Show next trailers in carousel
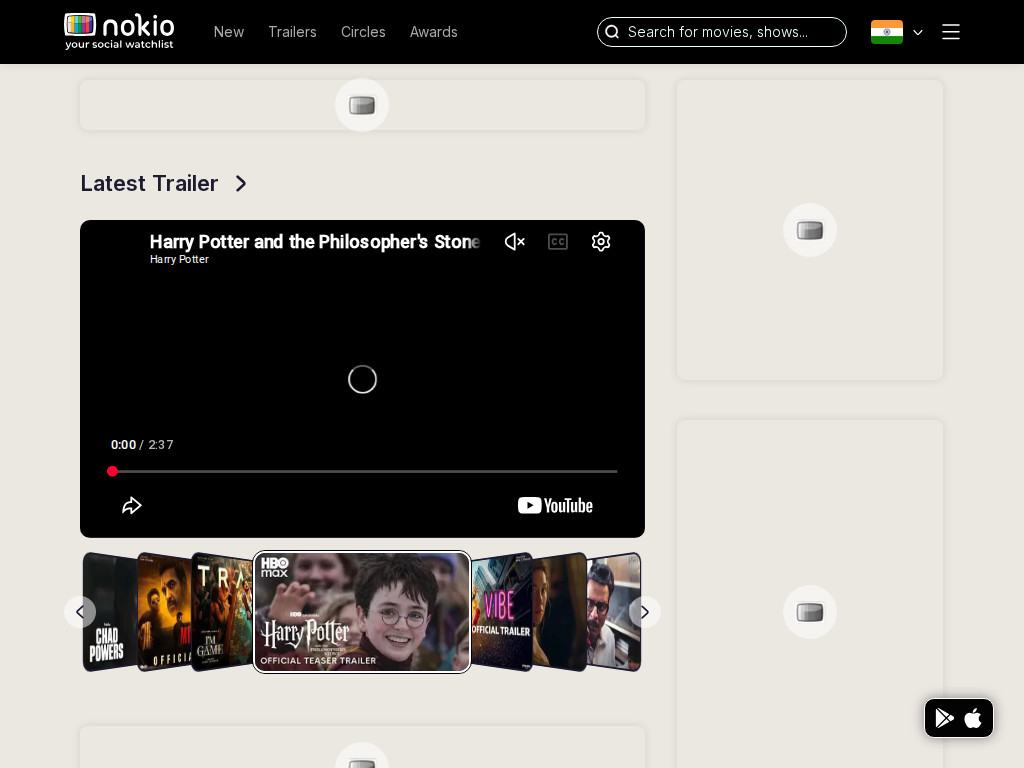Screen dimensions: 1024x768 point(645,612)
